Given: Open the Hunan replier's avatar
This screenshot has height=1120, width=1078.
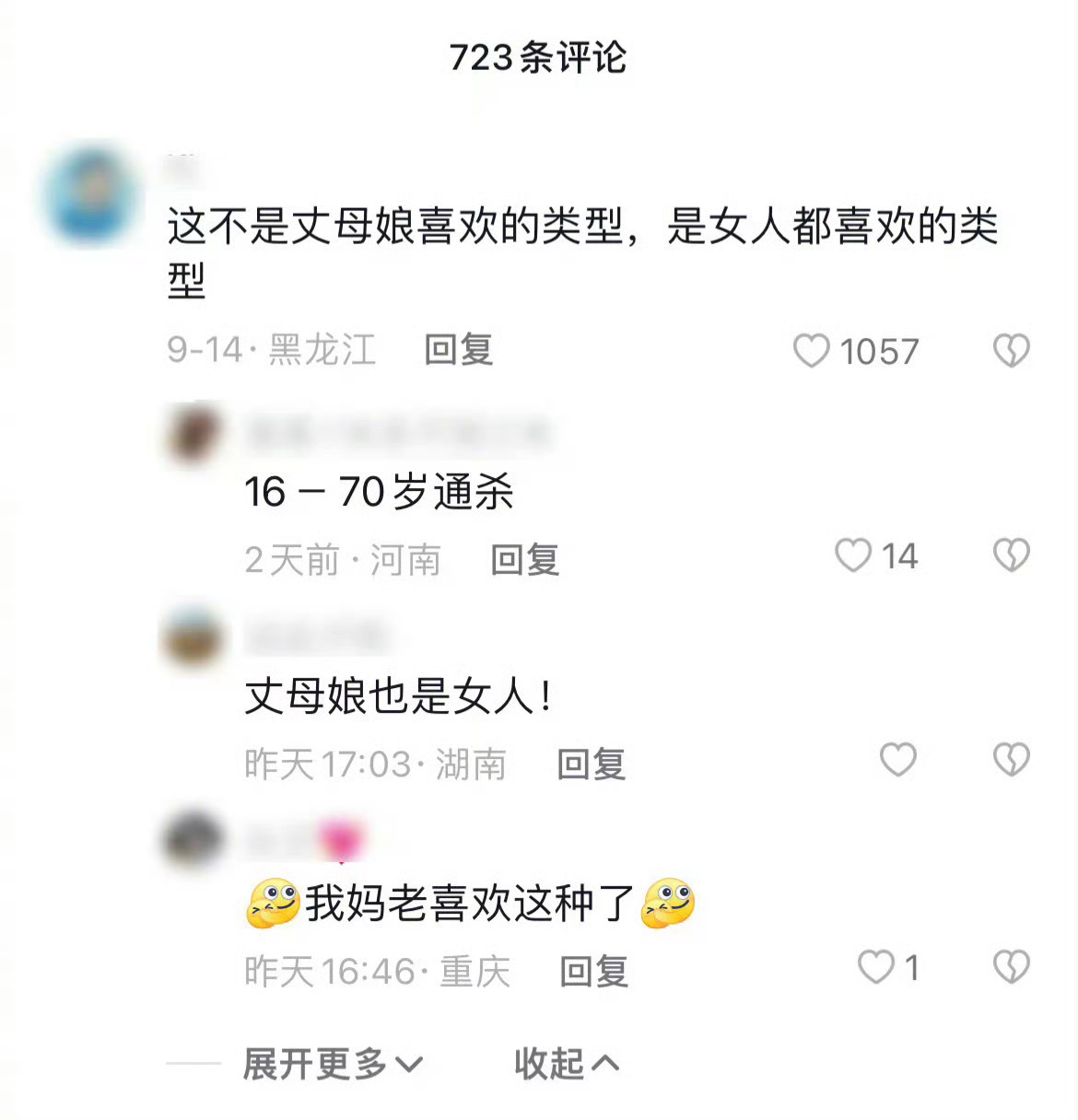Looking at the screenshot, I should [193, 638].
